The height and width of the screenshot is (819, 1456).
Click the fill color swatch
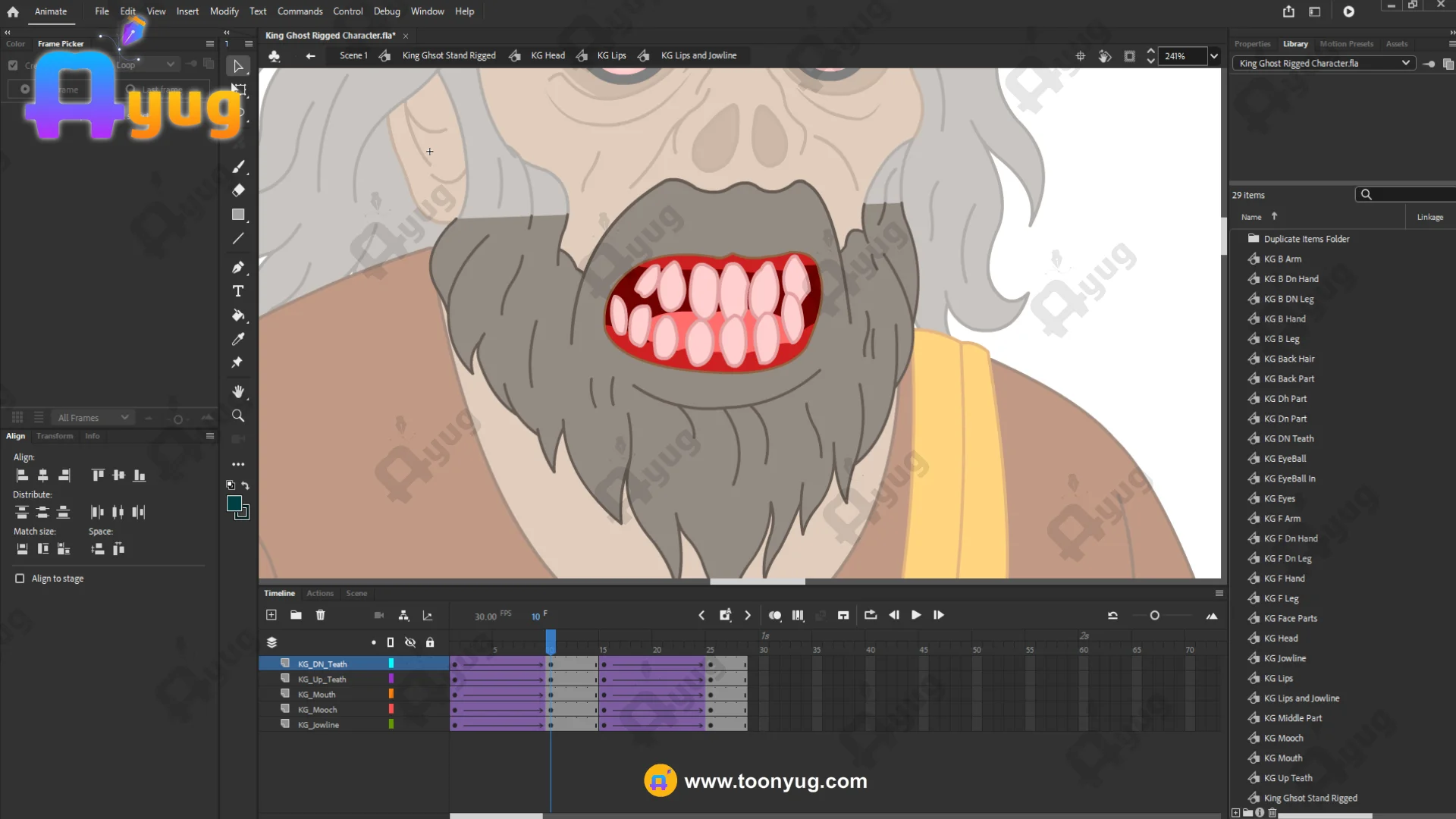tap(234, 504)
